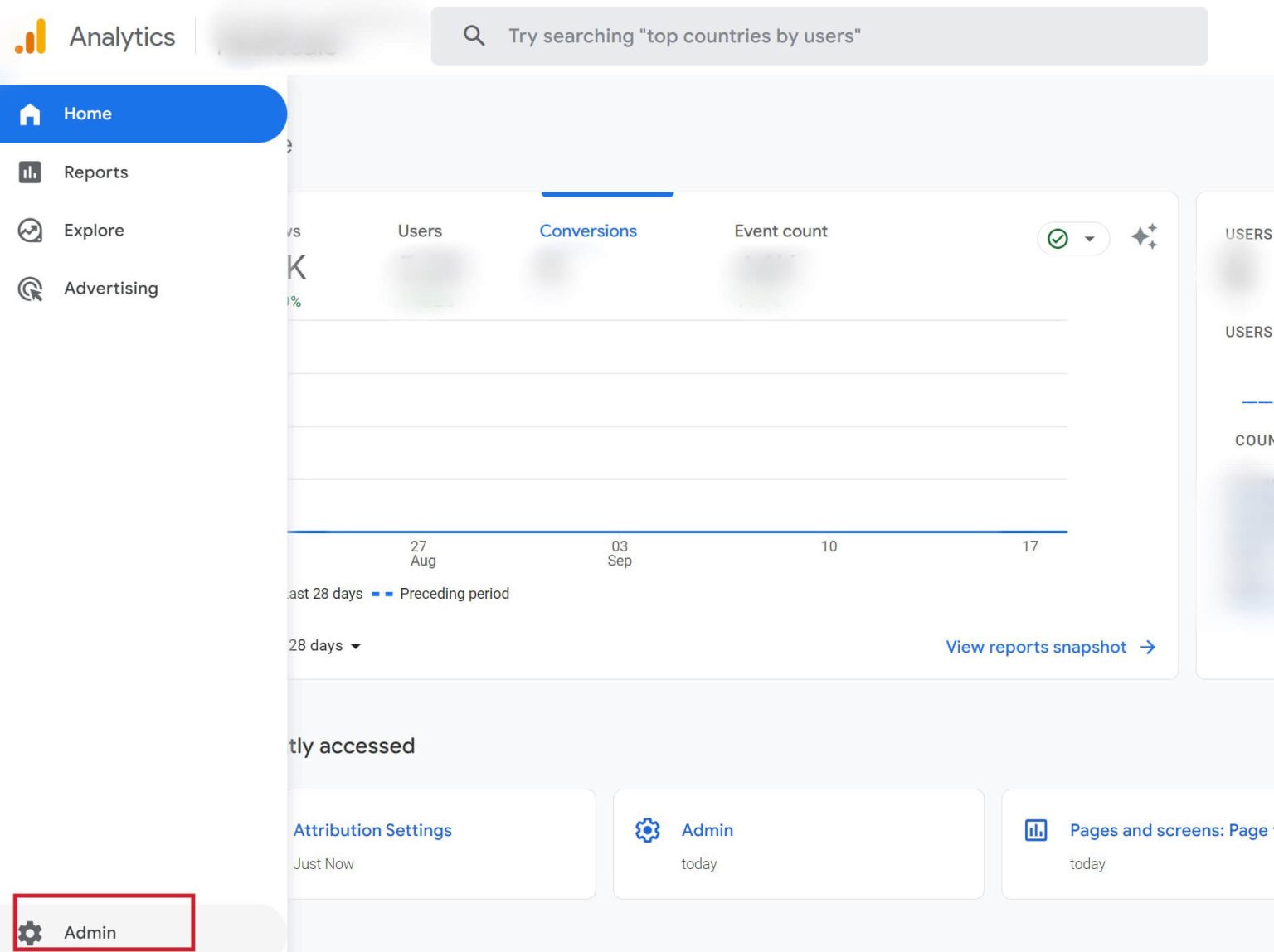The width and height of the screenshot is (1274, 952).
Task: Click the gear icon on the Admin card
Action: coord(647,829)
